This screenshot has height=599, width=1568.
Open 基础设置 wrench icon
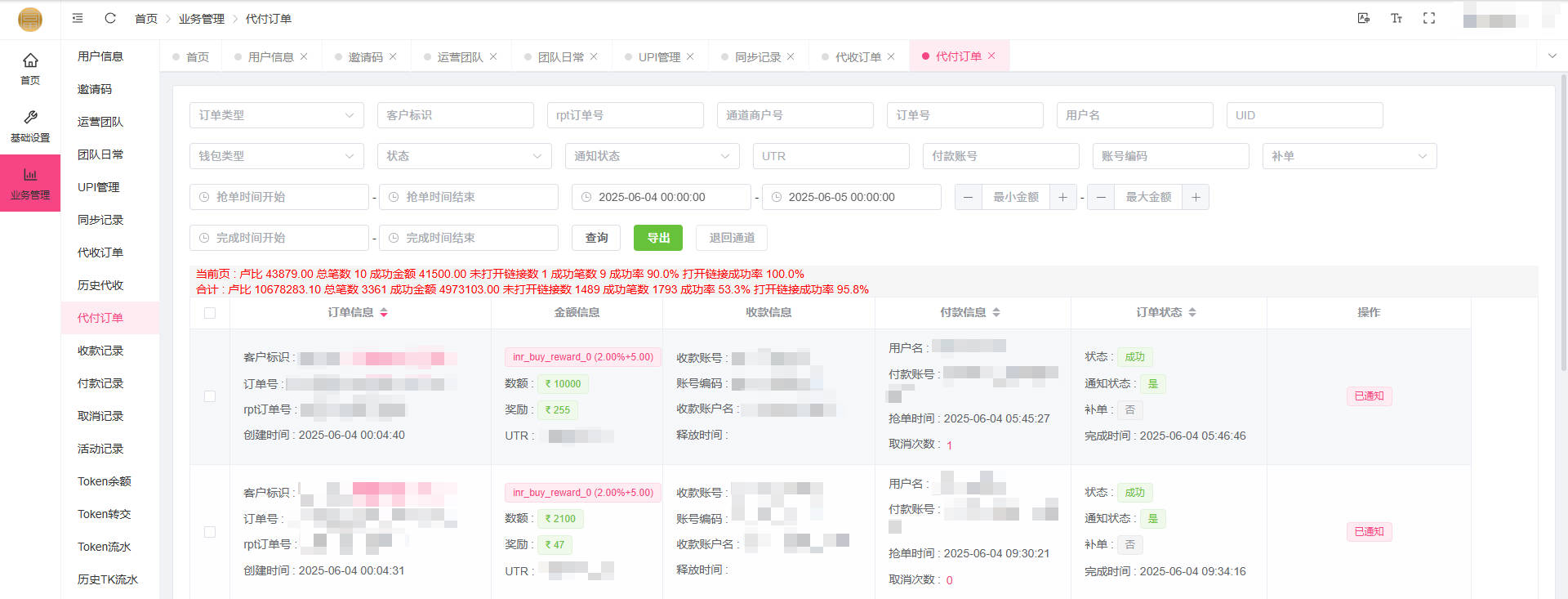pyautogui.click(x=30, y=118)
